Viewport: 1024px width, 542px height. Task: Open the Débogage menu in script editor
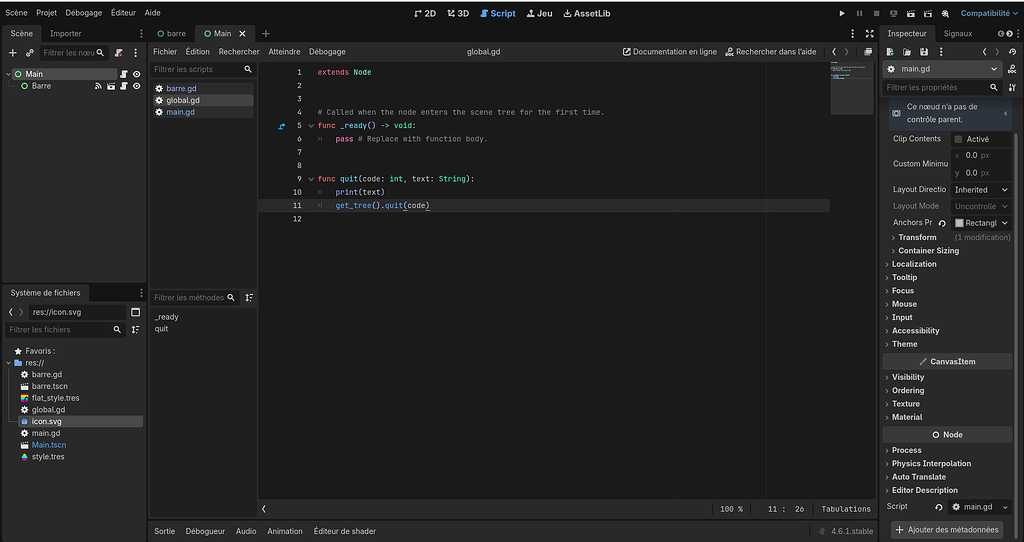[x=327, y=52]
